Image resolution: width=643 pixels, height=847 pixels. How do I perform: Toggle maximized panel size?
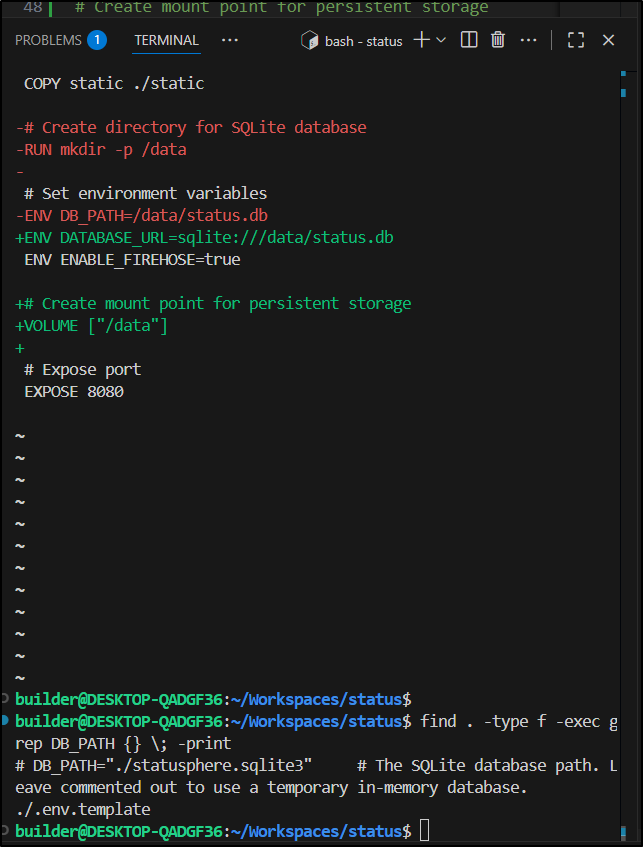click(x=576, y=40)
